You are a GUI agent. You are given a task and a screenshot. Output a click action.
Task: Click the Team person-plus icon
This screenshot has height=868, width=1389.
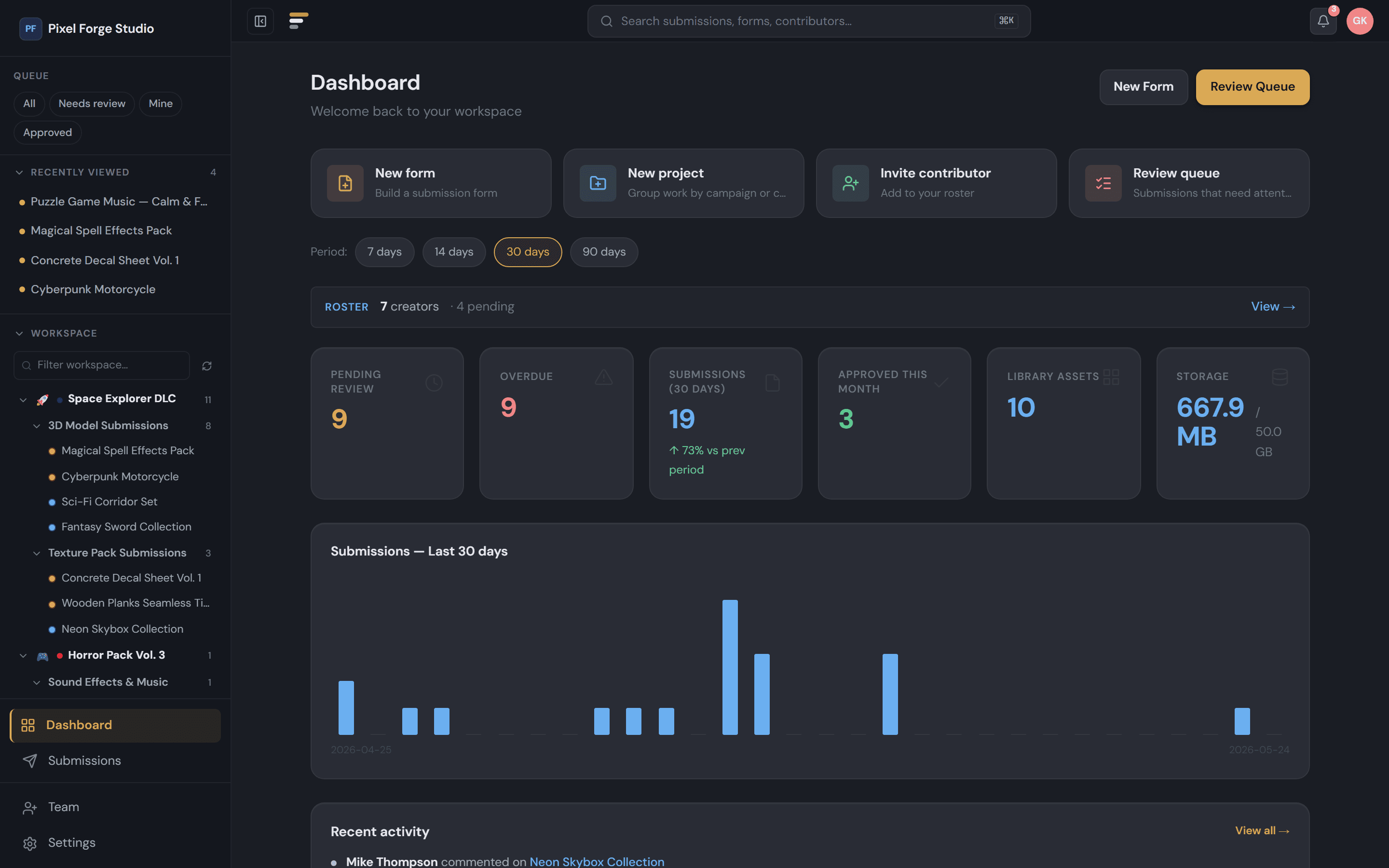[30, 808]
